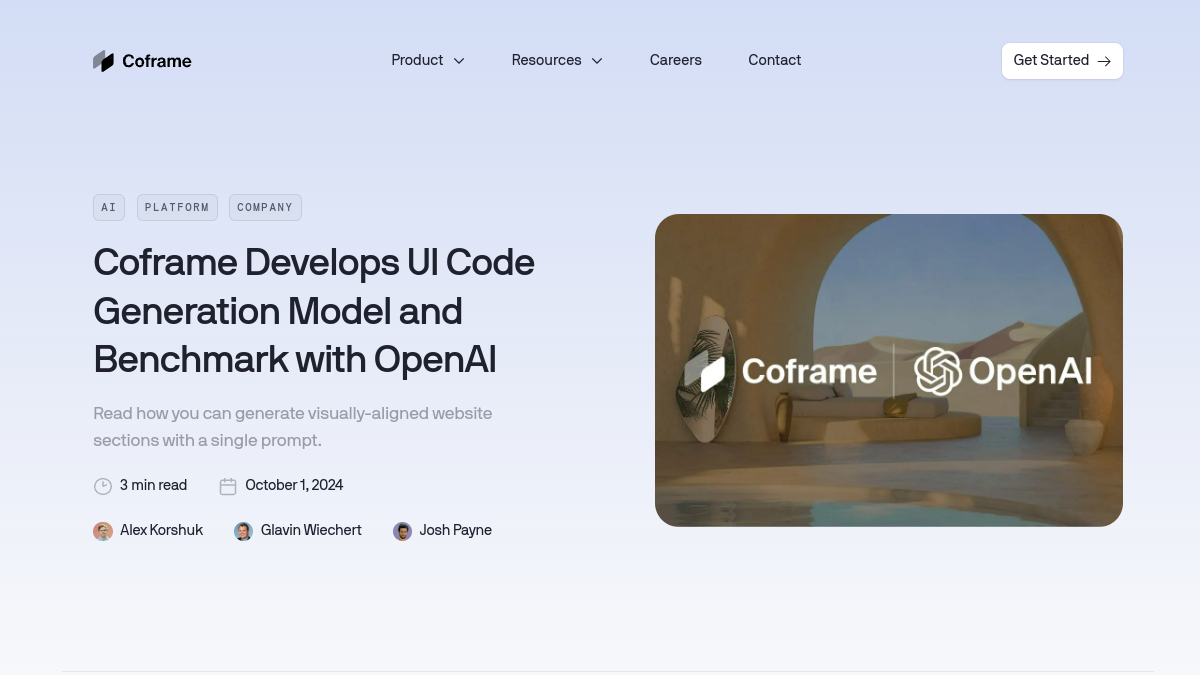Click the article headline about UI Code Generation
Image resolution: width=1200 pixels, height=675 pixels.
(x=314, y=310)
